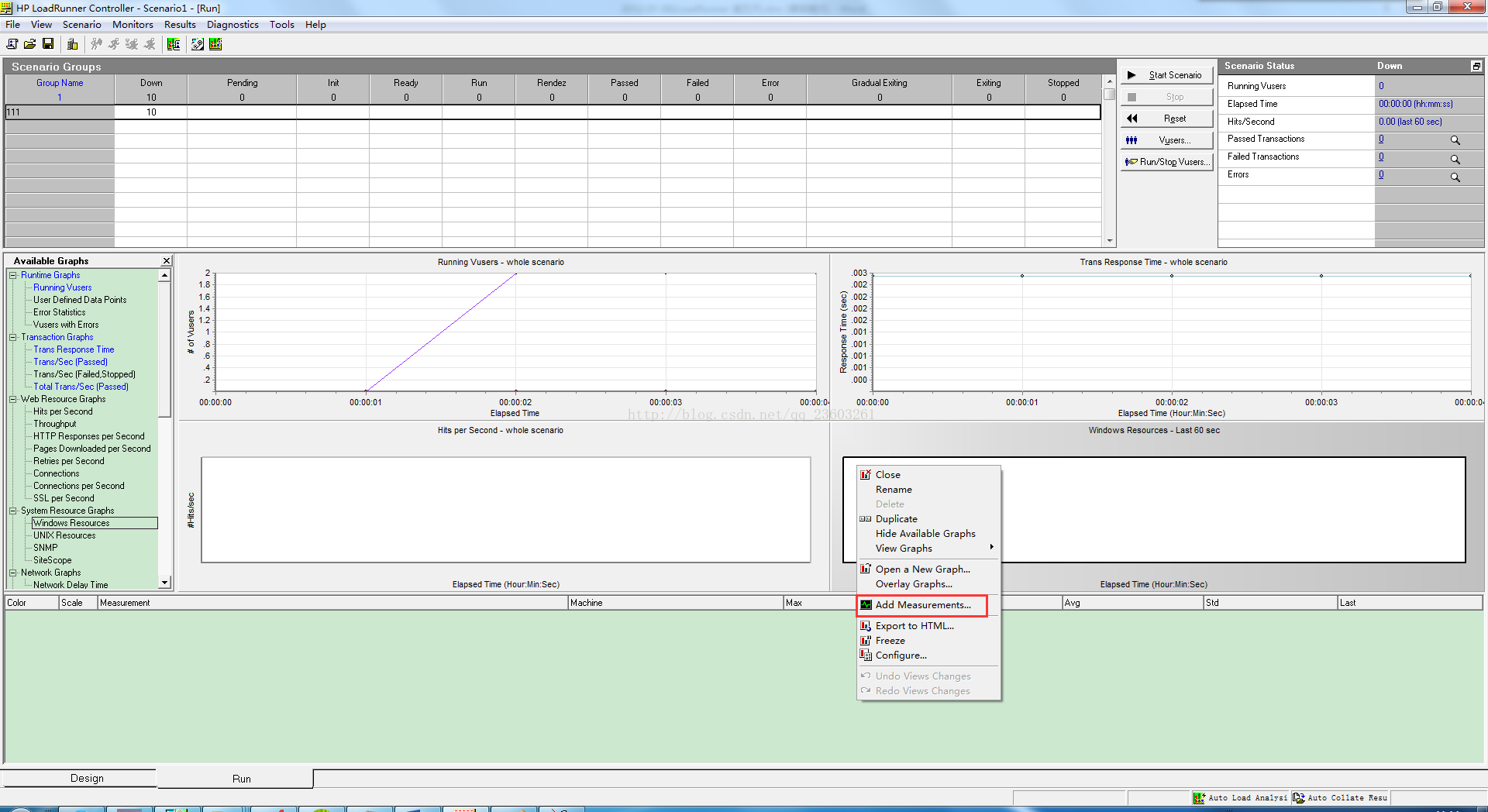The width and height of the screenshot is (1488, 812).
Task: Click the magnifier beside Failed Transactions
Action: (1455, 159)
